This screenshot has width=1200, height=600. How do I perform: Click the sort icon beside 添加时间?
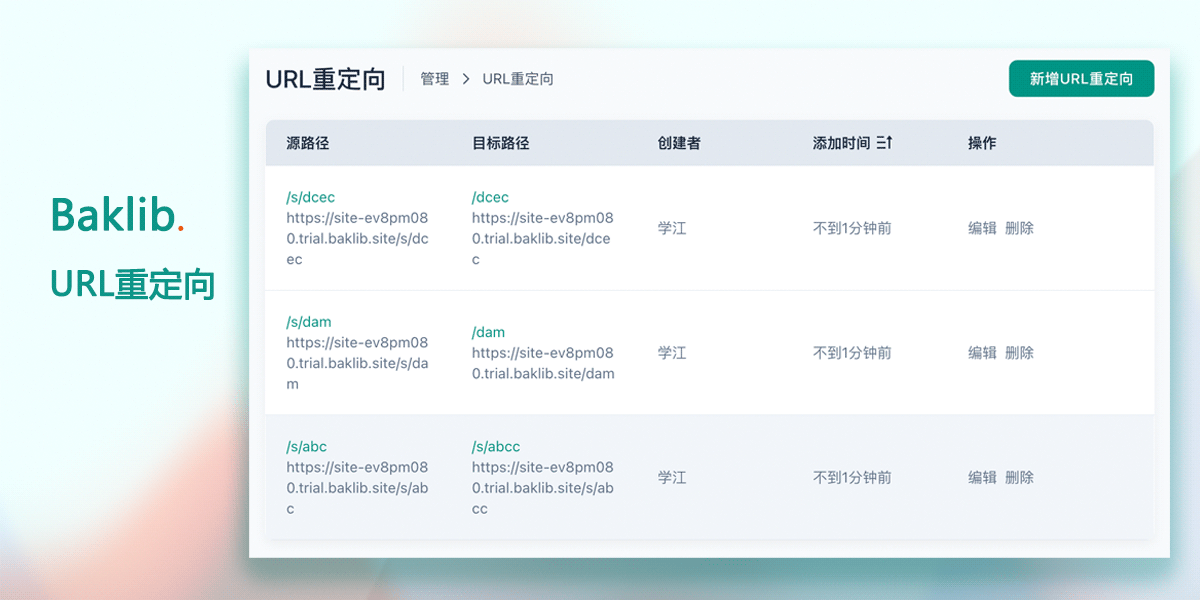pos(884,143)
